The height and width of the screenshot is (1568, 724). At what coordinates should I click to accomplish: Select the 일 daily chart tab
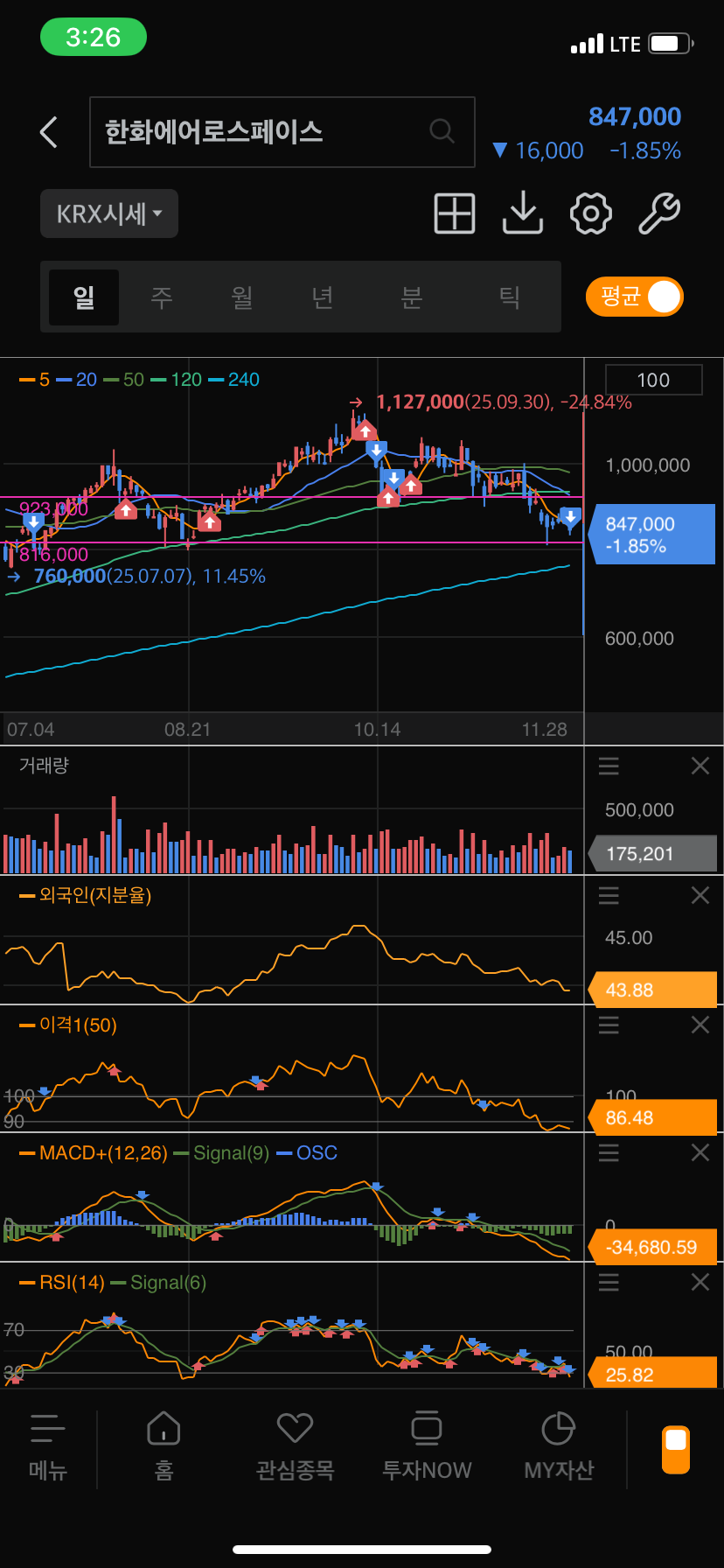click(x=84, y=297)
